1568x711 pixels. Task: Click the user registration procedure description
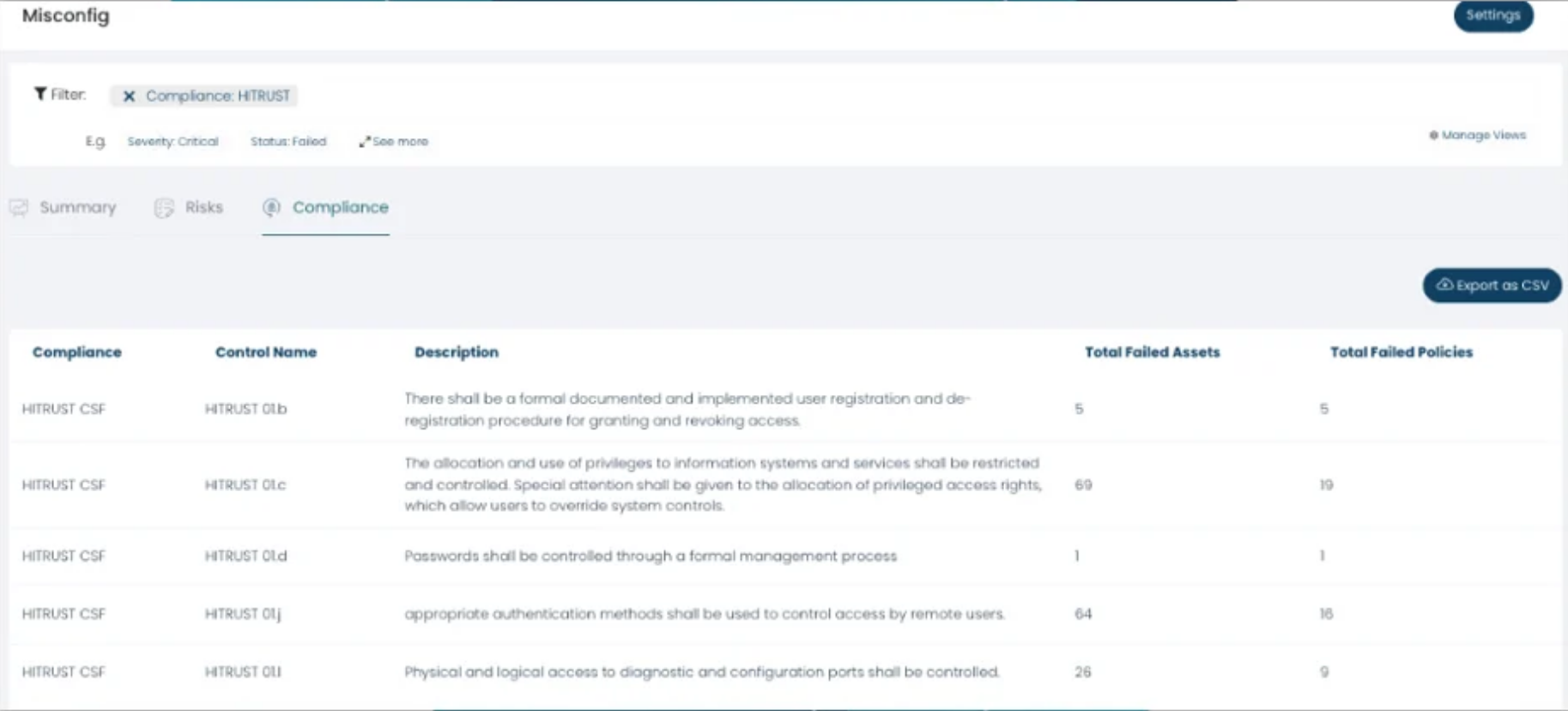pos(687,410)
